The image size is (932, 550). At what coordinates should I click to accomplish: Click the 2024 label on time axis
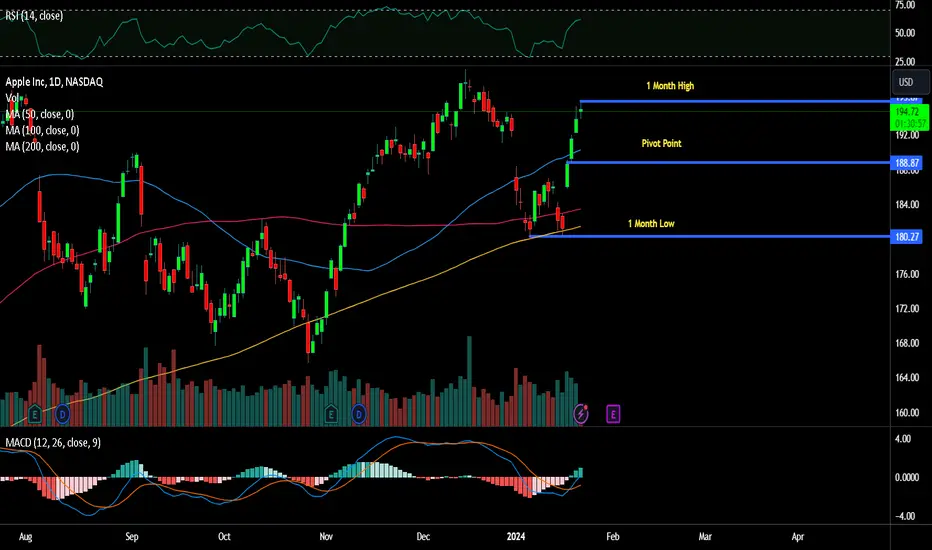(x=515, y=536)
